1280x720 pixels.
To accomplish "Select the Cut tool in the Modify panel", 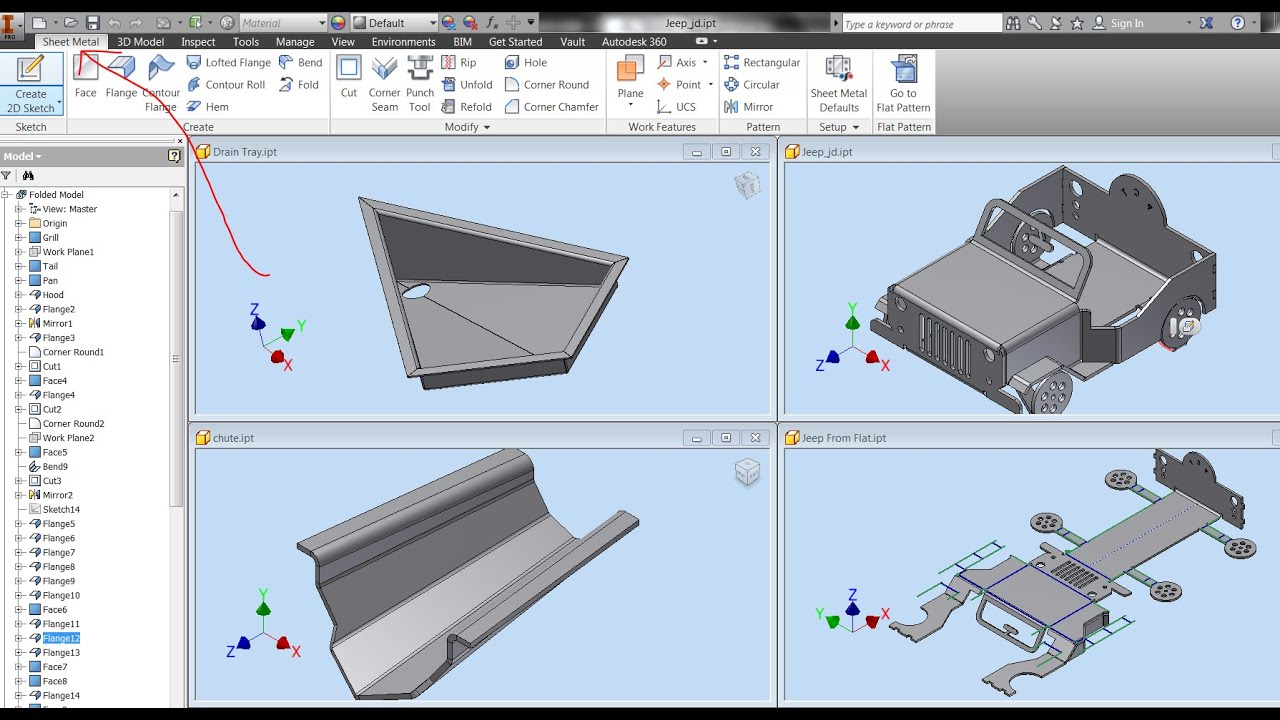I will click(349, 77).
